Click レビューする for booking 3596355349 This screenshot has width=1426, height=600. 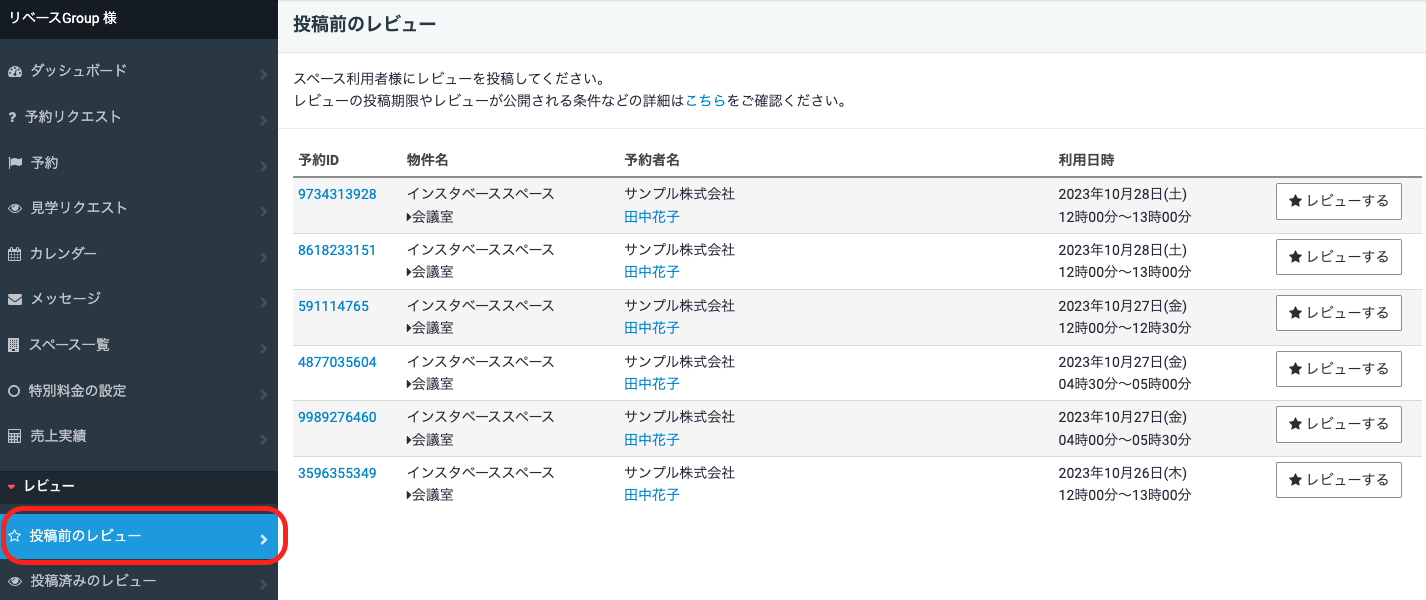point(1339,480)
